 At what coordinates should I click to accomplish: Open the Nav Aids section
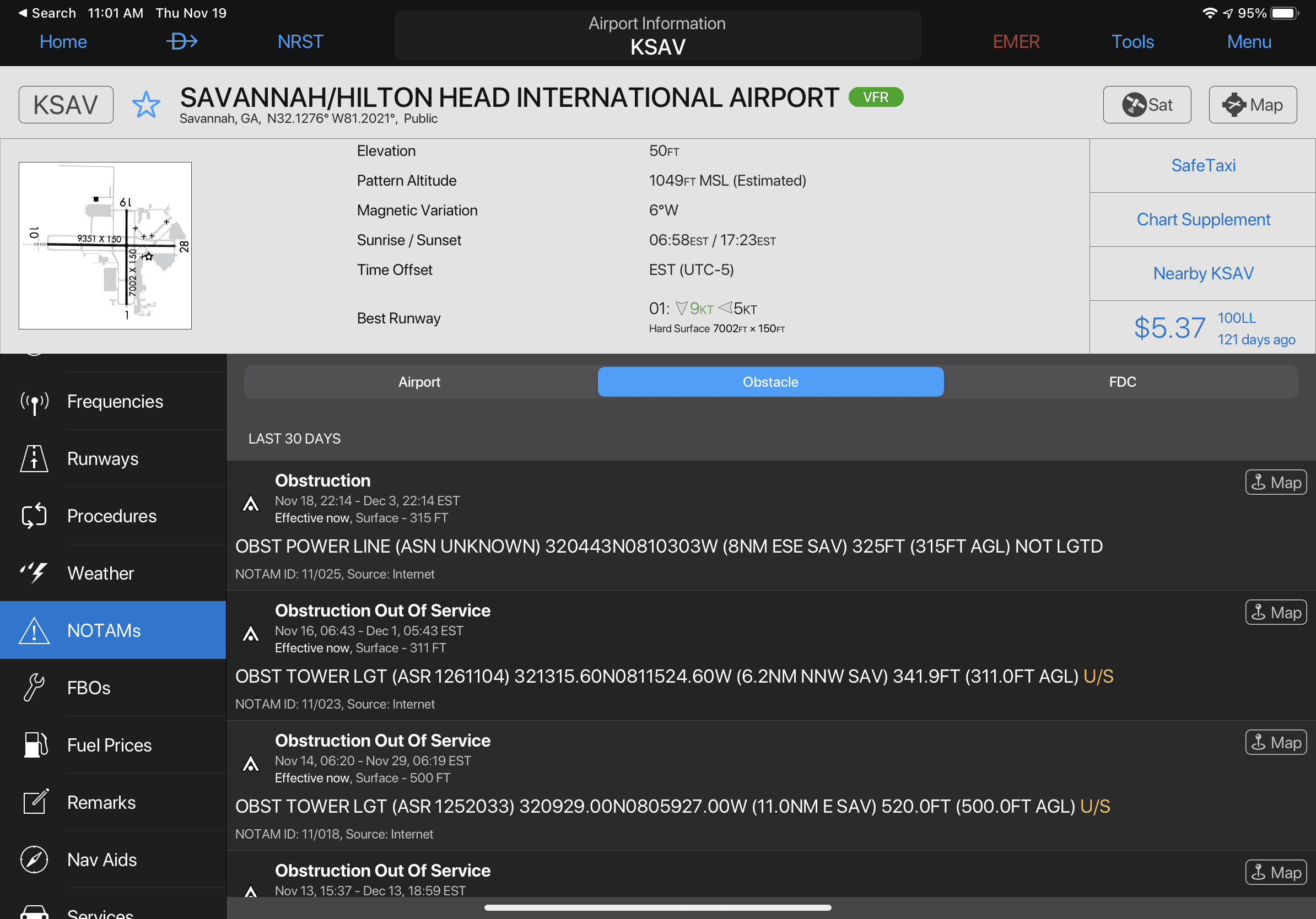point(113,859)
